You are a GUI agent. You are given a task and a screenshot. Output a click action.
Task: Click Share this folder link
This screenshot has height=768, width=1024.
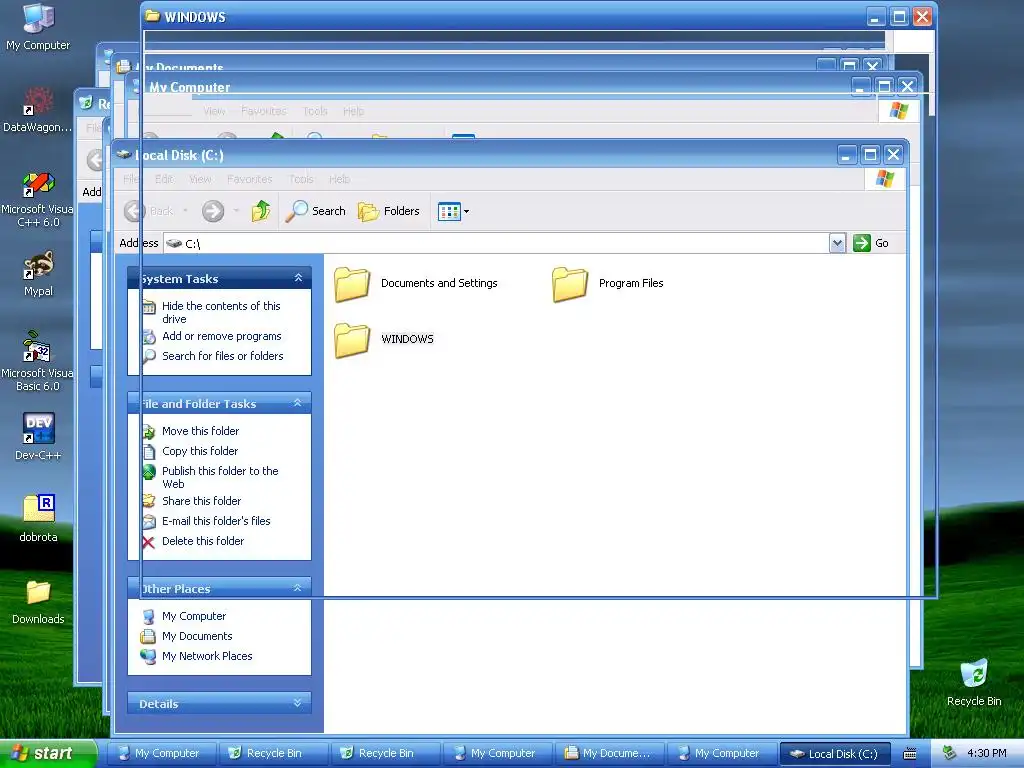pos(201,501)
